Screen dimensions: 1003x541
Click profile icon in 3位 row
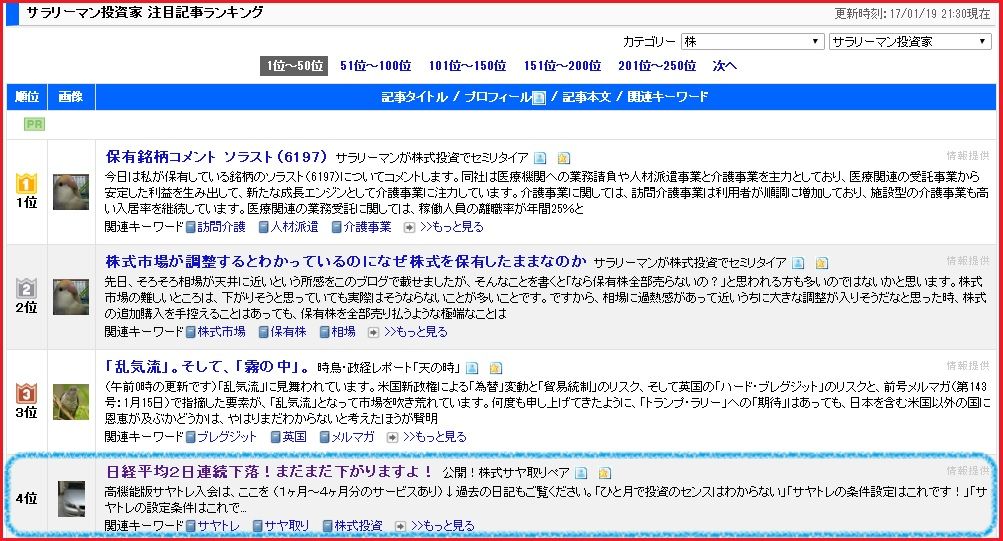(471, 368)
